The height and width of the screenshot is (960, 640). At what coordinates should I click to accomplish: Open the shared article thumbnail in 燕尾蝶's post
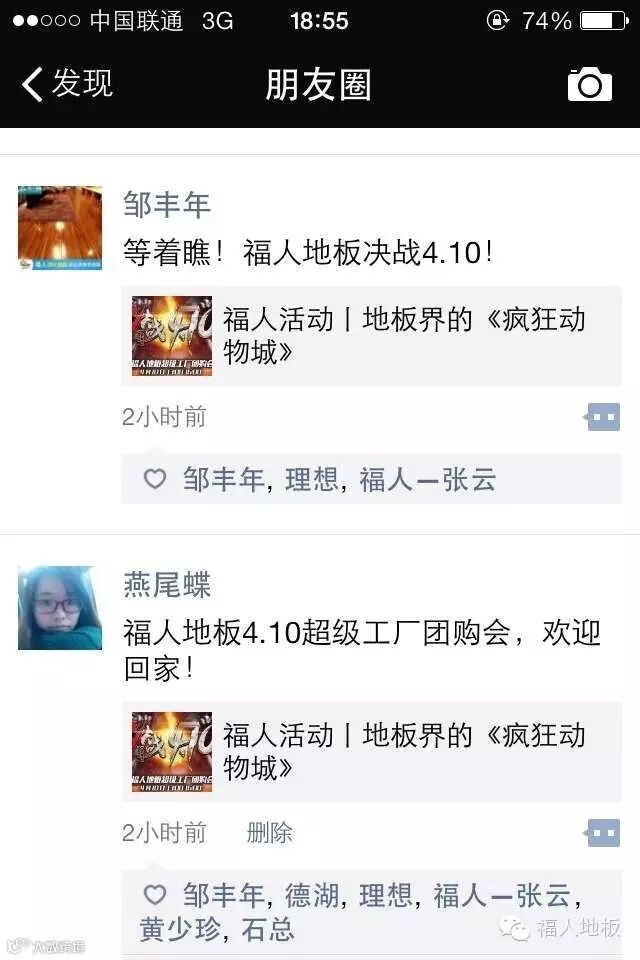(172, 752)
